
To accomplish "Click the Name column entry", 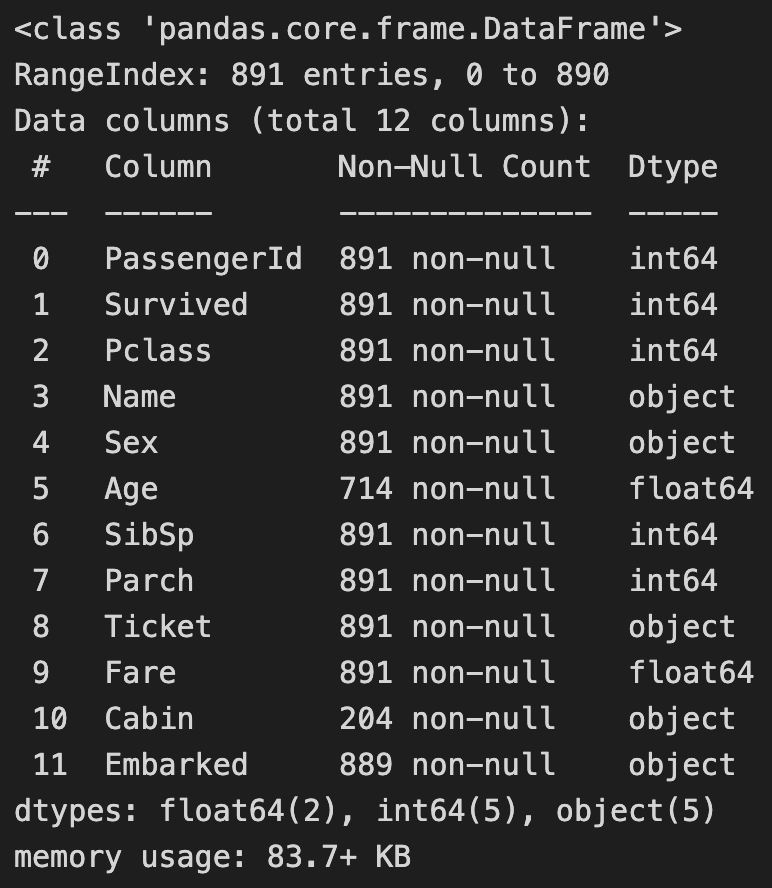I will click(x=139, y=396).
